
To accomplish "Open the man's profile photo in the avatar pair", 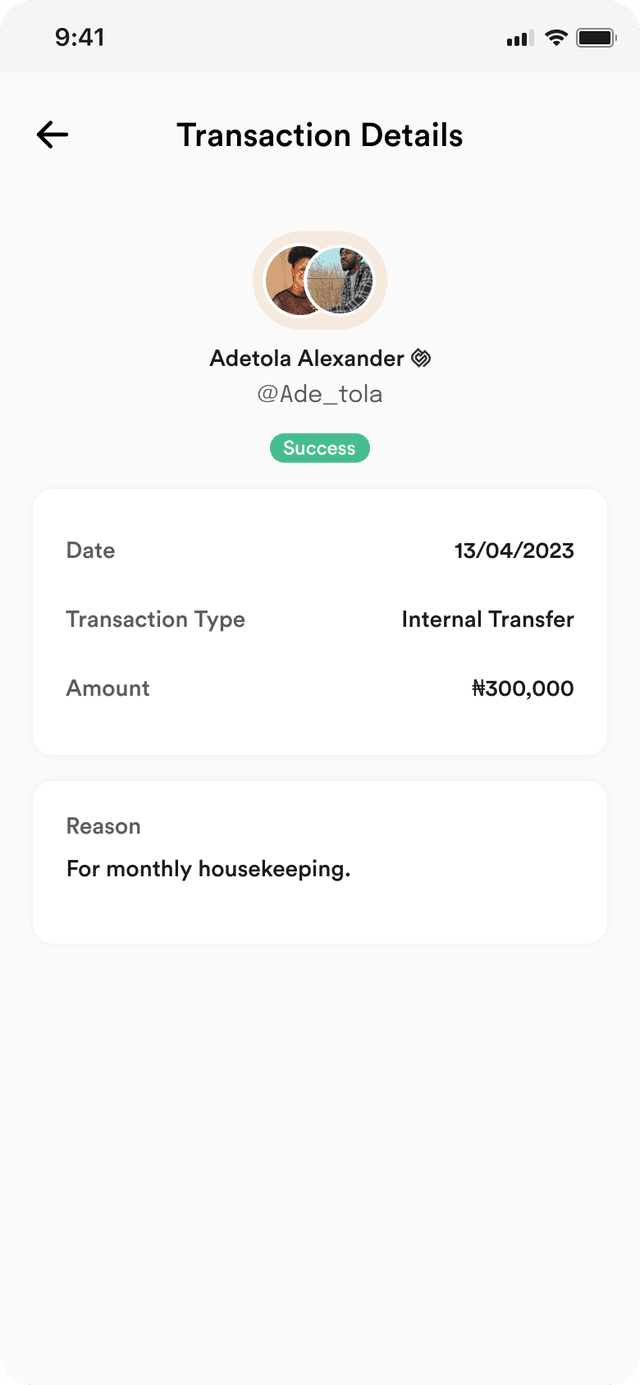I will (x=340, y=281).
